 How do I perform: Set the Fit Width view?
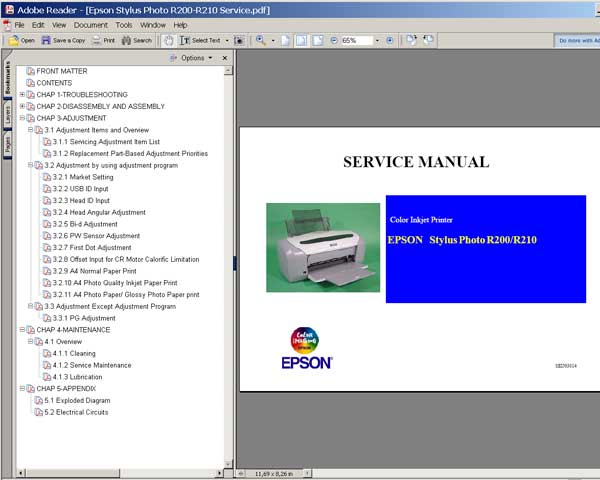point(318,40)
